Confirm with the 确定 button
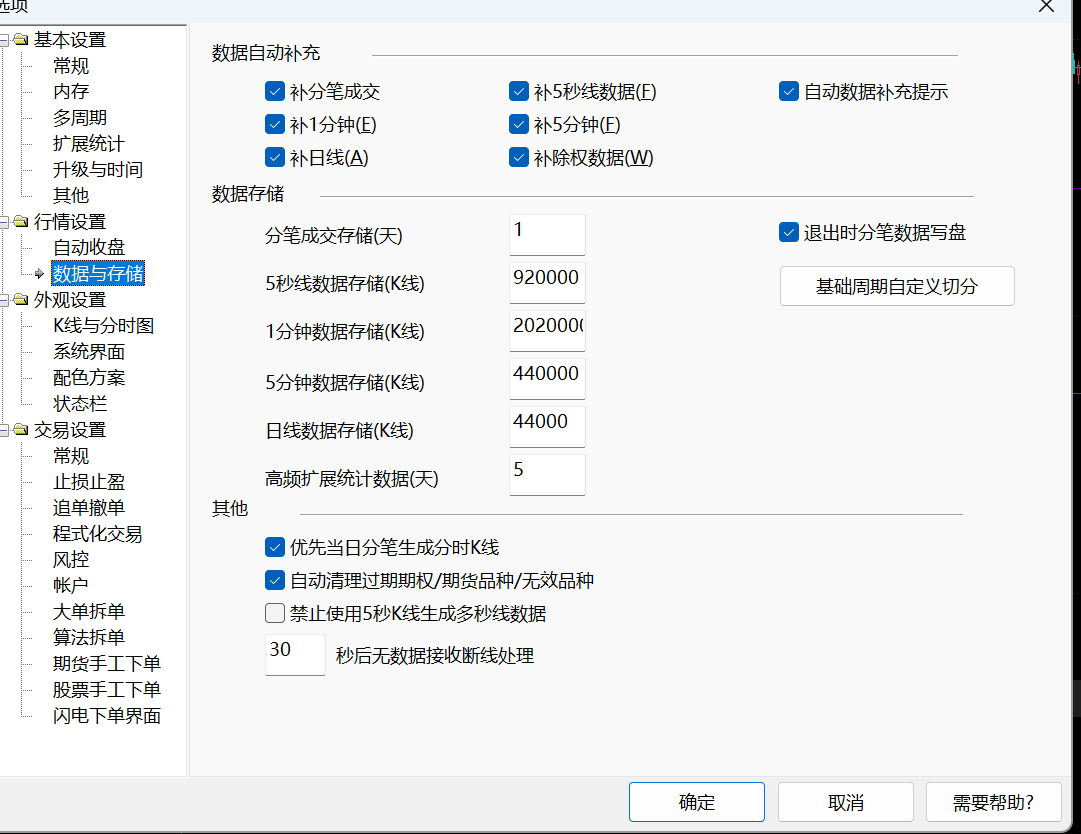Viewport: 1081px width, 834px height. tap(696, 802)
